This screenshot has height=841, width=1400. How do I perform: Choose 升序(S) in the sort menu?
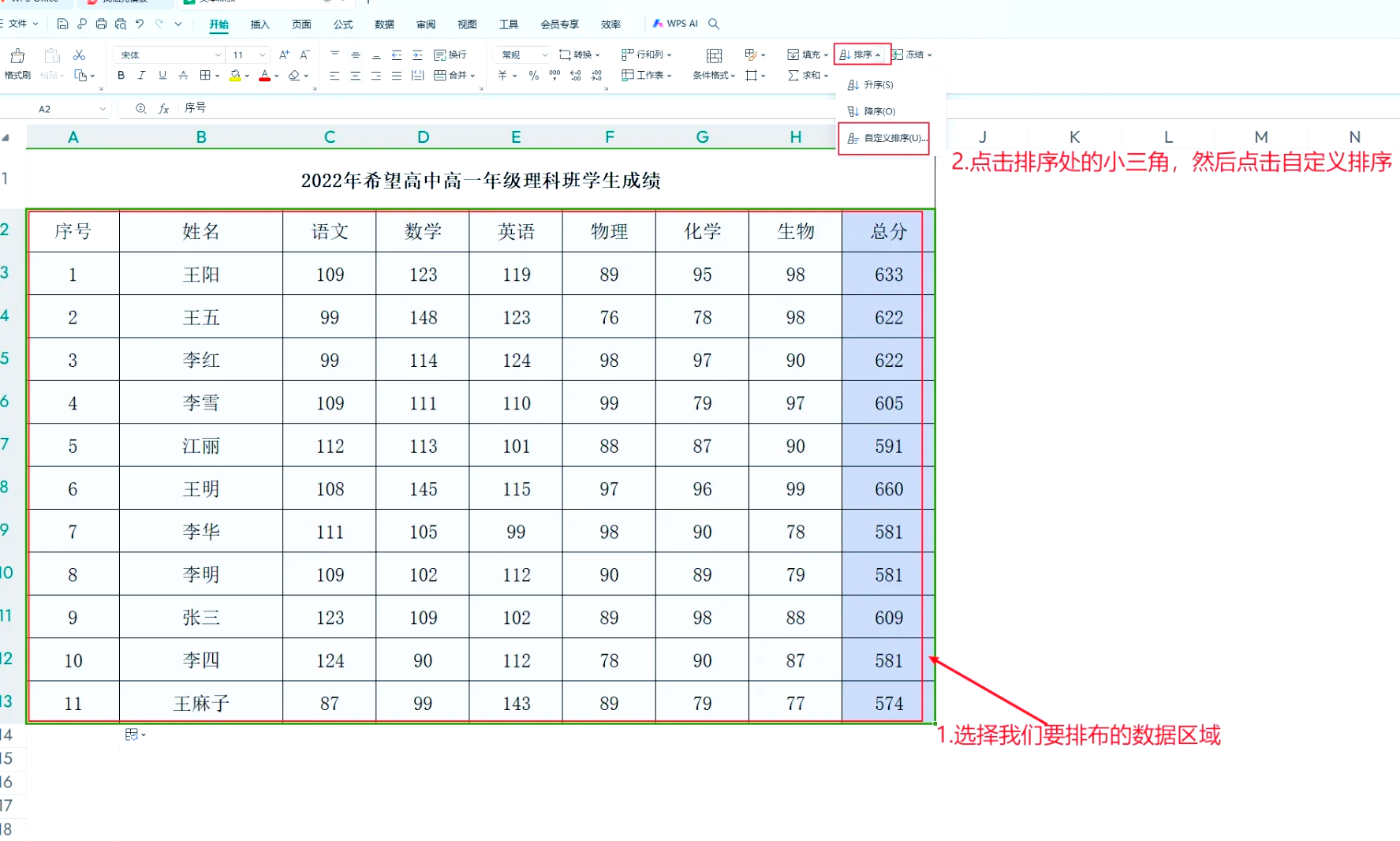pos(871,84)
